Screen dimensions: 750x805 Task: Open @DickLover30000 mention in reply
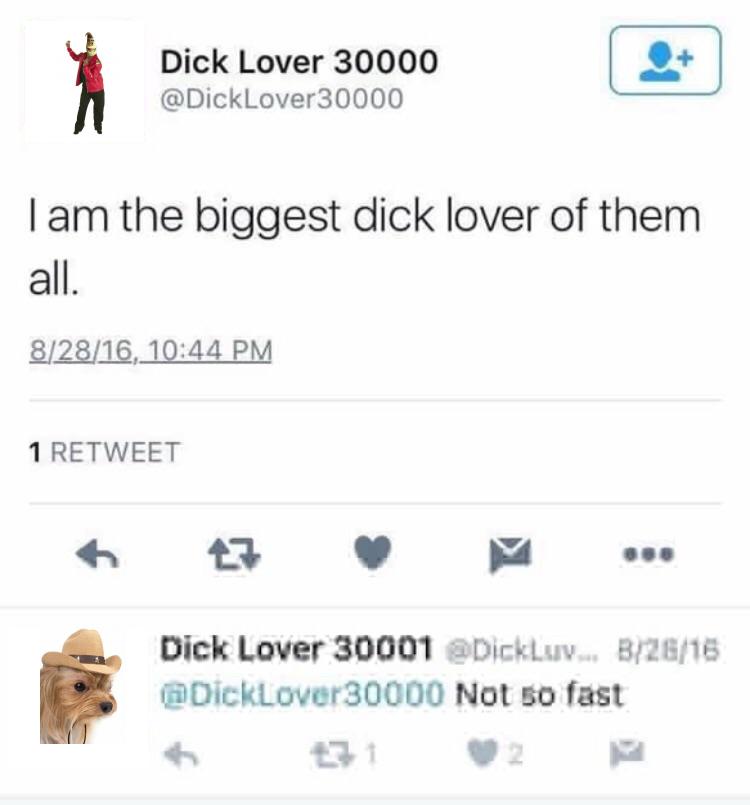coord(302,694)
